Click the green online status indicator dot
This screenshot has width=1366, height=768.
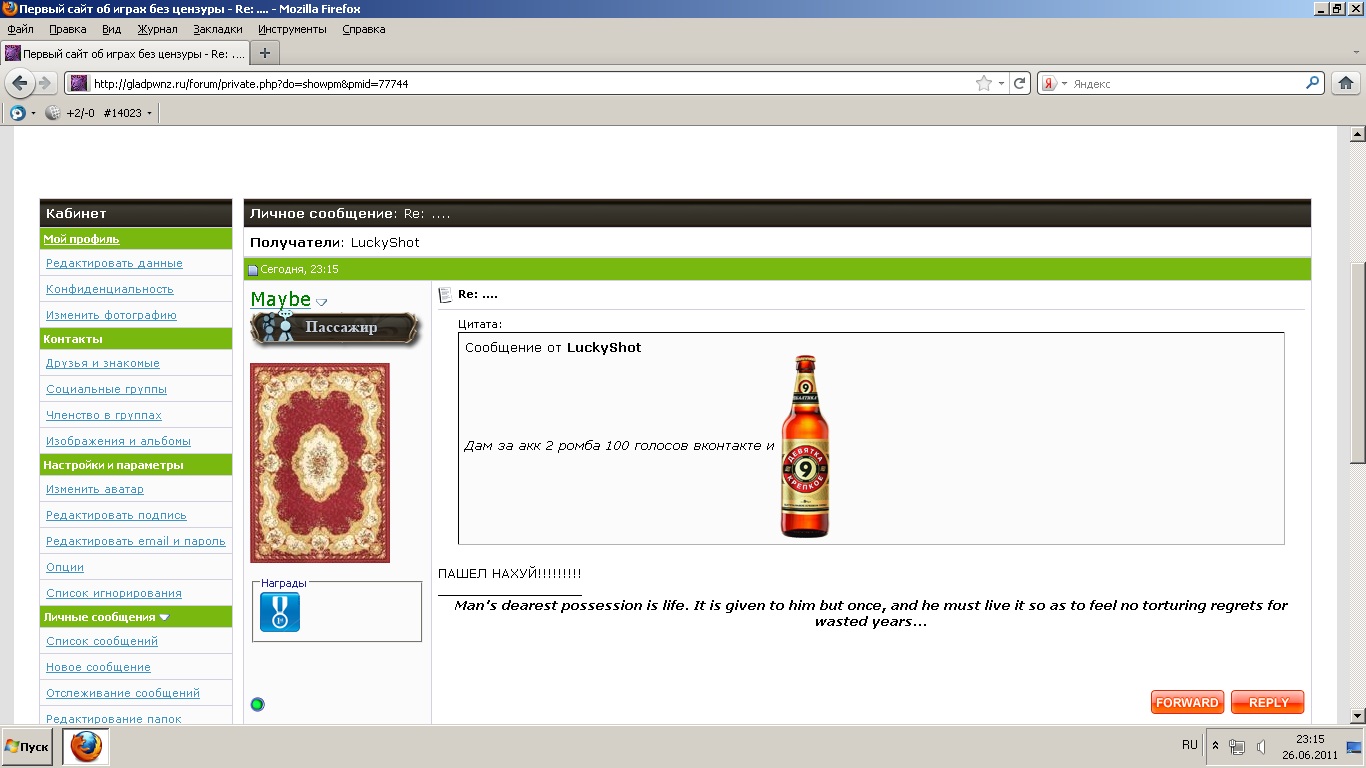(x=257, y=704)
